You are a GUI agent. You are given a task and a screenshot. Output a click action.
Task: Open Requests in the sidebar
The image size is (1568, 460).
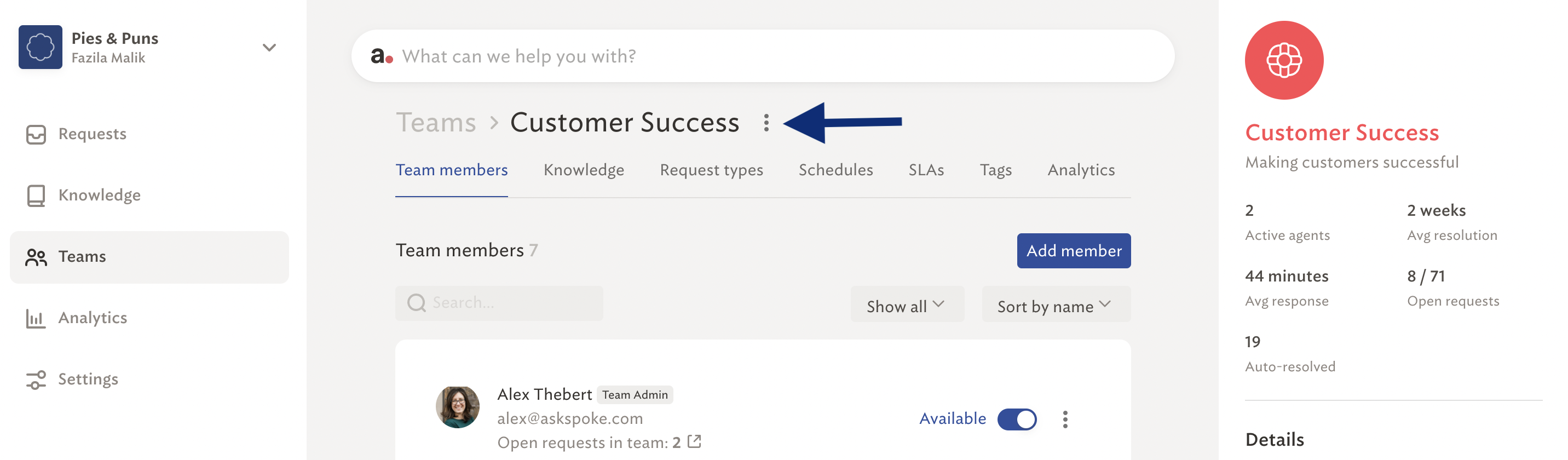coord(149,134)
